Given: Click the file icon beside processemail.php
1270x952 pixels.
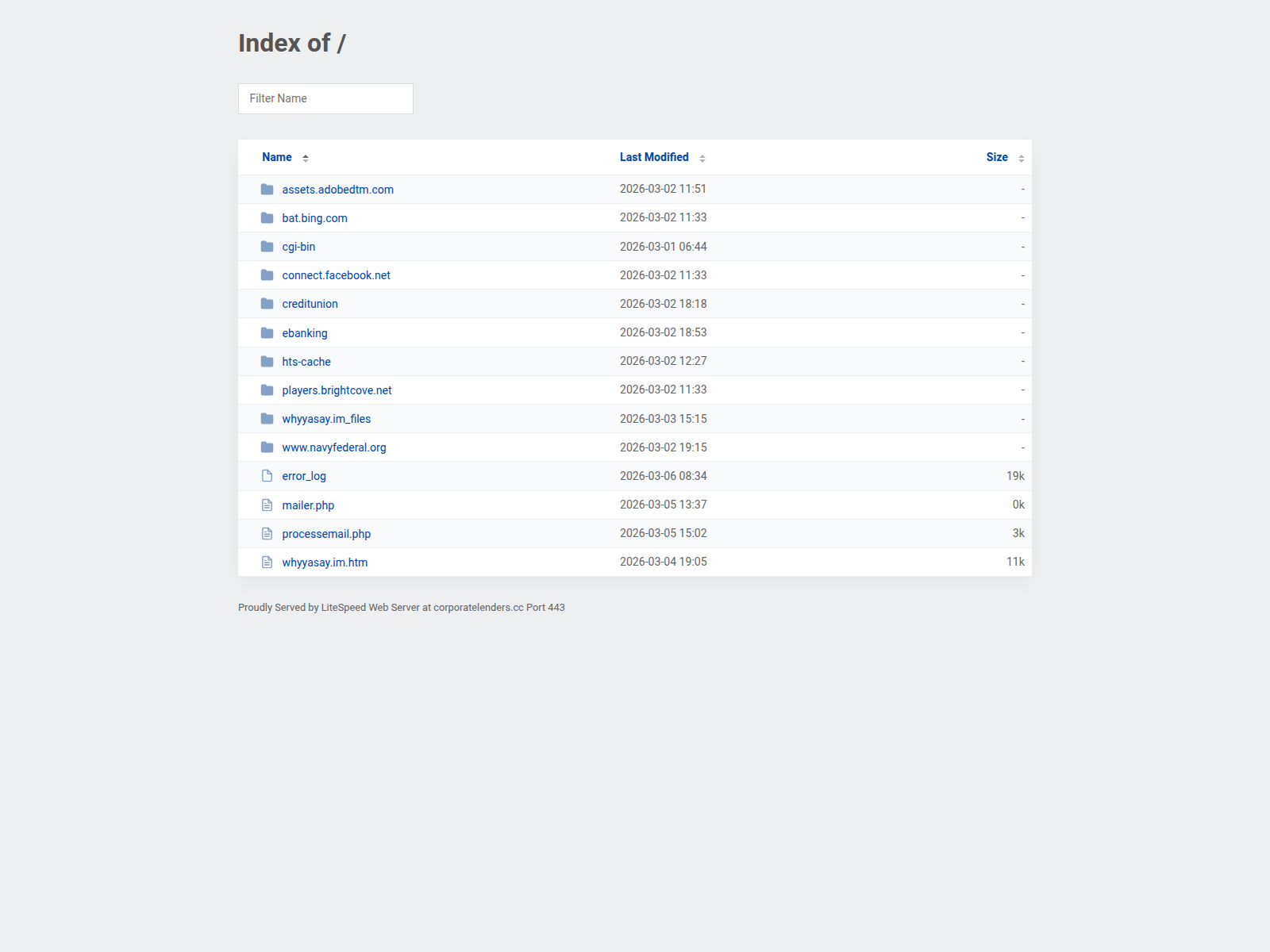Looking at the screenshot, I should [x=267, y=533].
